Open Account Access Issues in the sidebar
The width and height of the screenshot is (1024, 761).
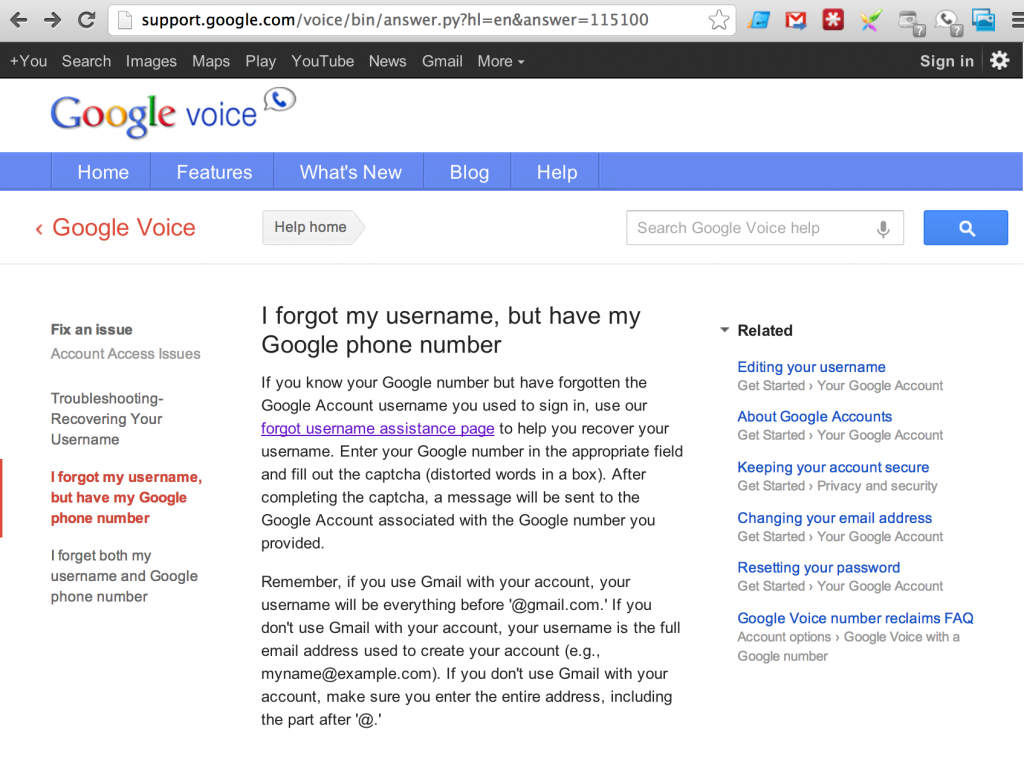(x=125, y=354)
